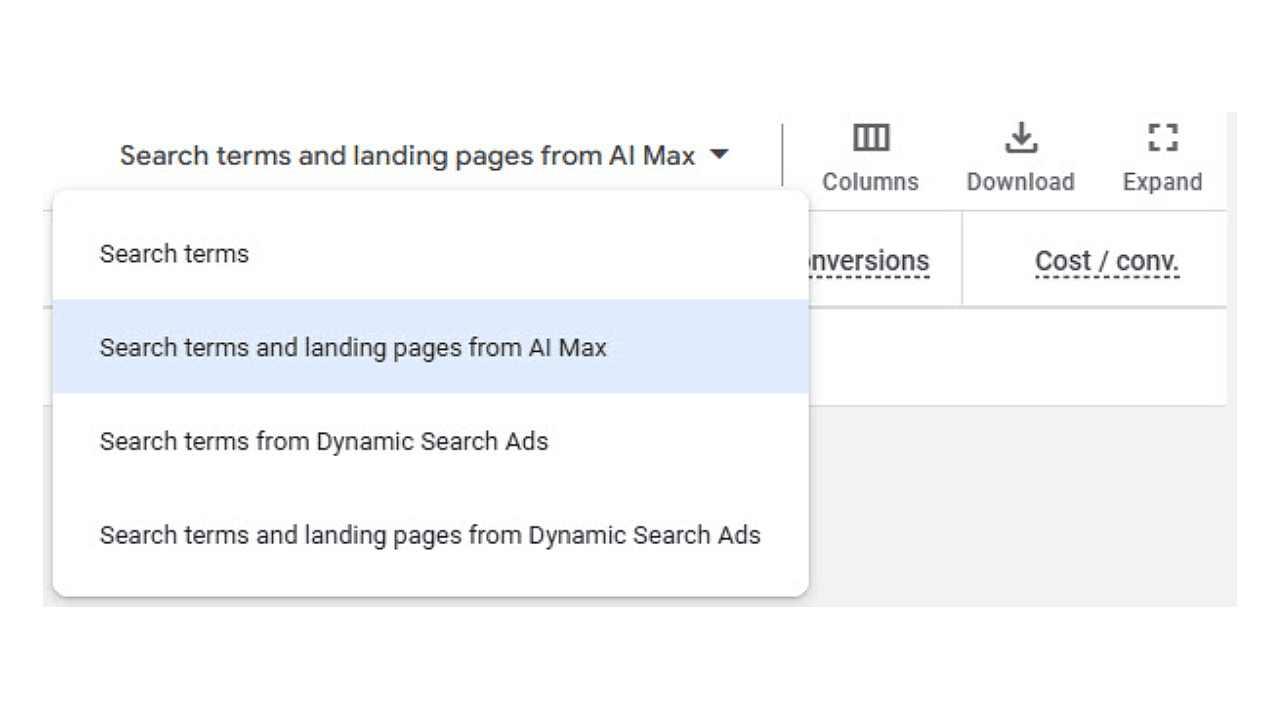Click the Columns grid icon
1280x720 pixels.
[x=870, y=138]
